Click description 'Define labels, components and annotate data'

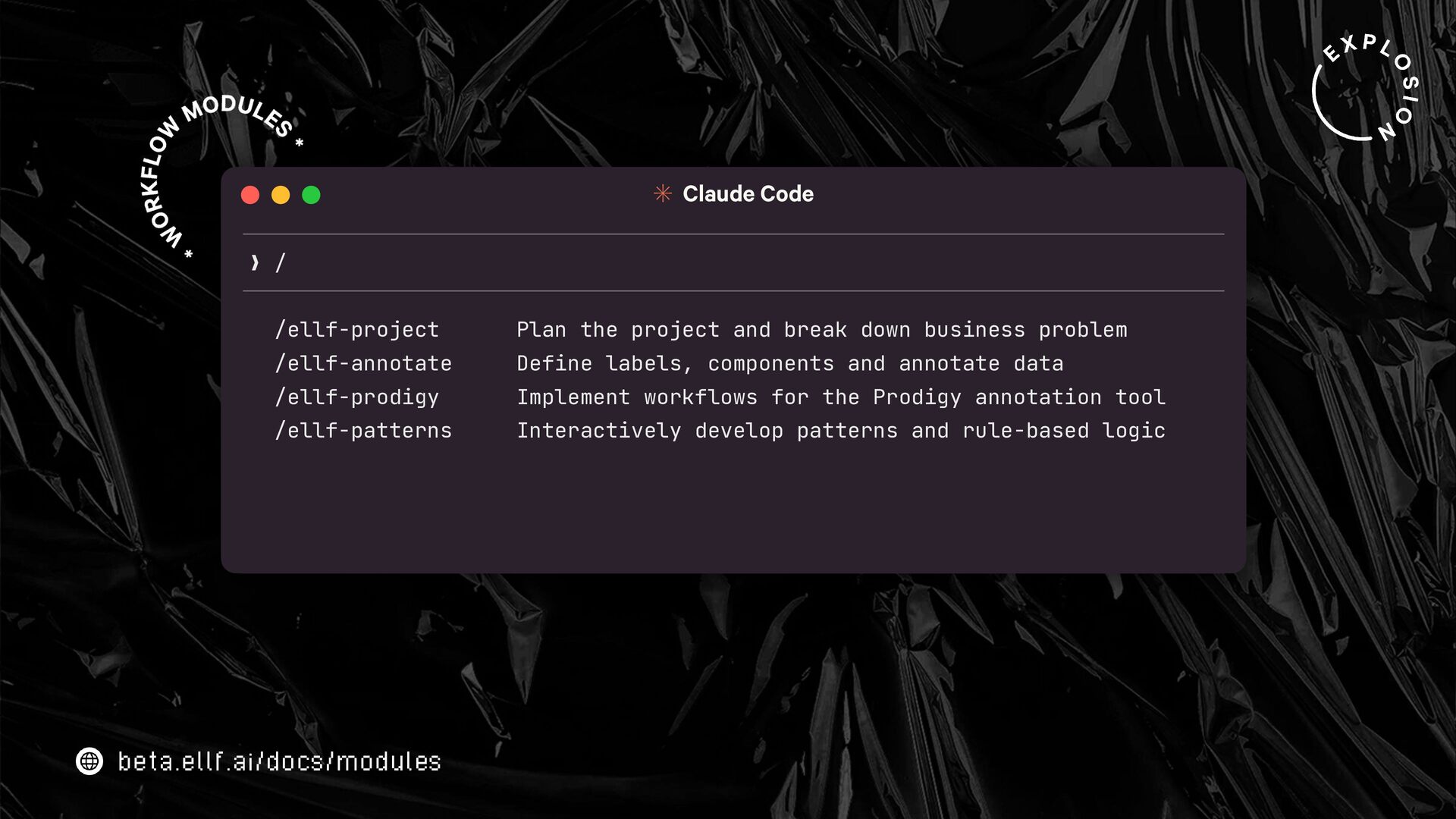click(789, 363)
